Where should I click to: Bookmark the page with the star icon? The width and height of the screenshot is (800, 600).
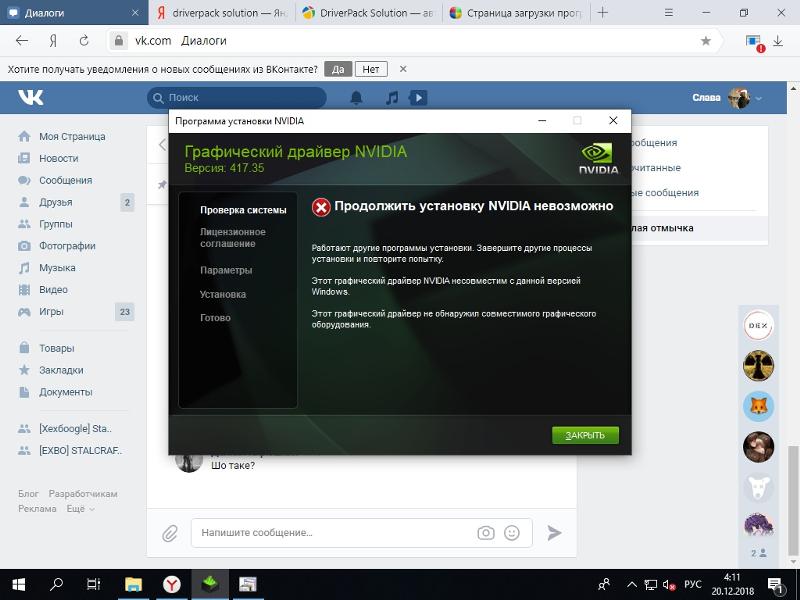706,41
